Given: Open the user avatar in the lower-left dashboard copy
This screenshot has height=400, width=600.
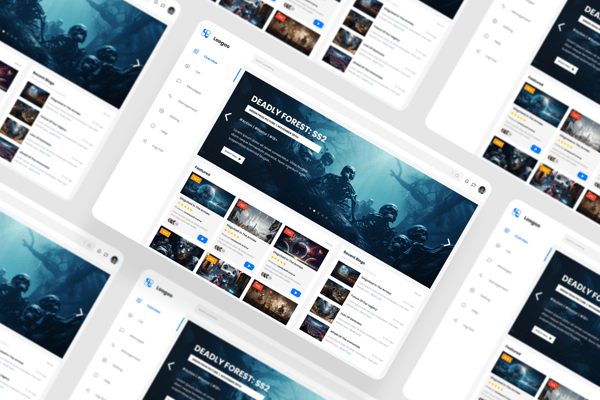Looking at the screenshot, I should point(114,260).
